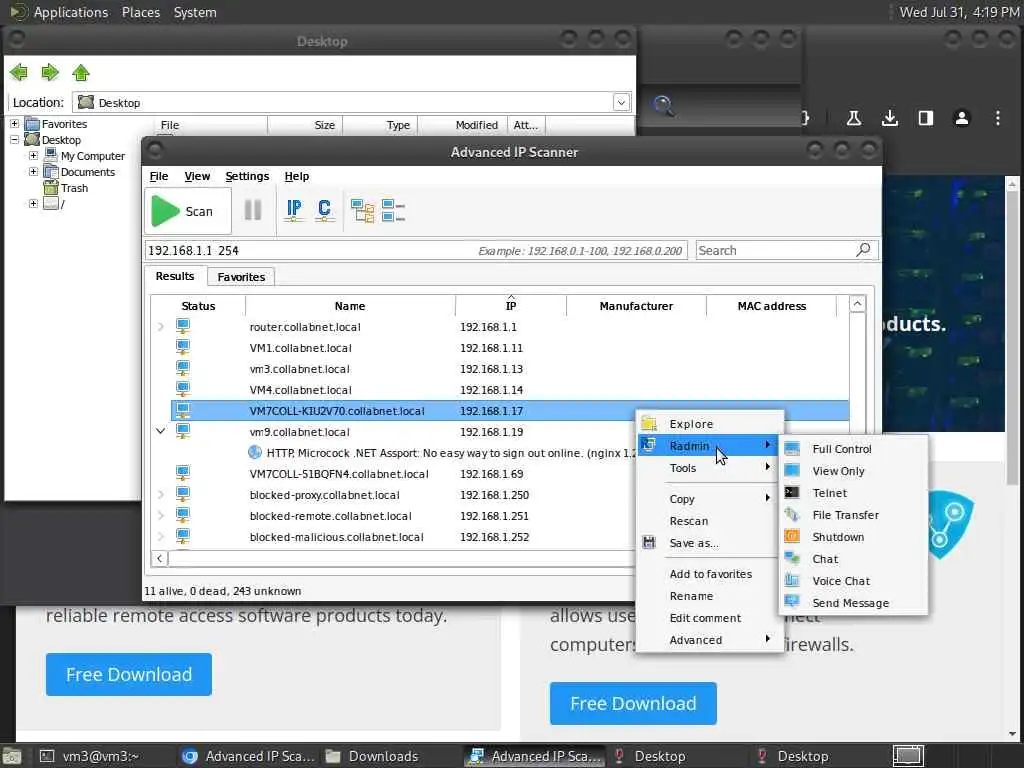Select Add to favorites in context menu
Image resolution: width=1024 pixels, height=768 pixels.
coord(710,573)
